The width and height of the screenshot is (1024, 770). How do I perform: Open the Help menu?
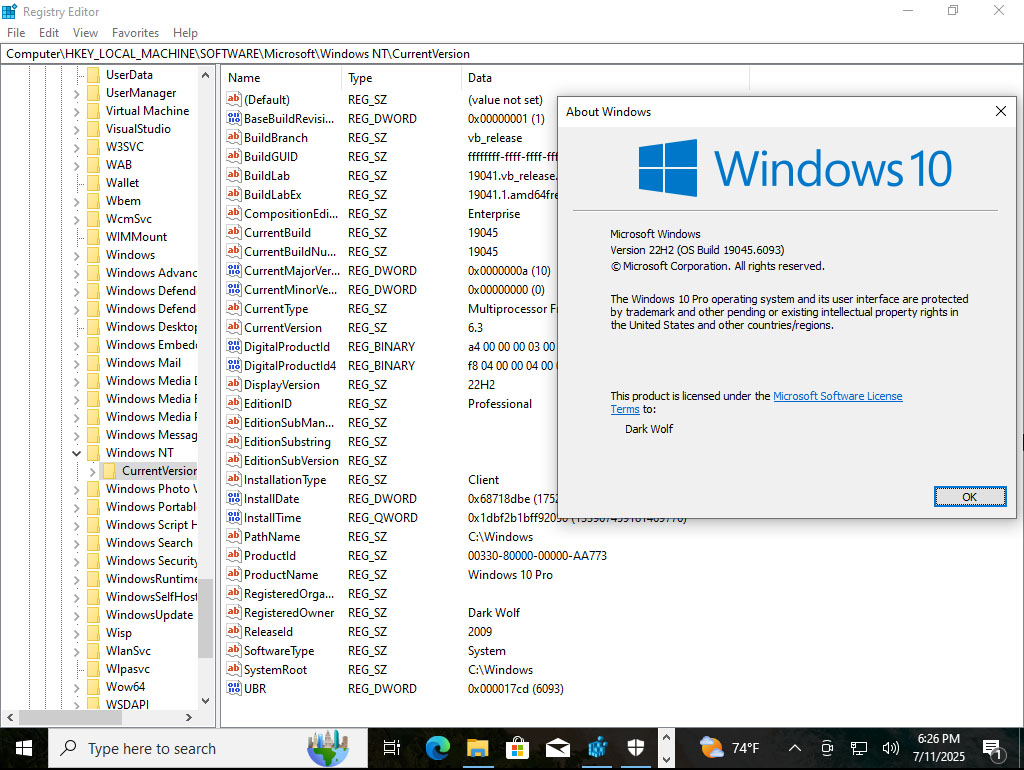[185, 33]
